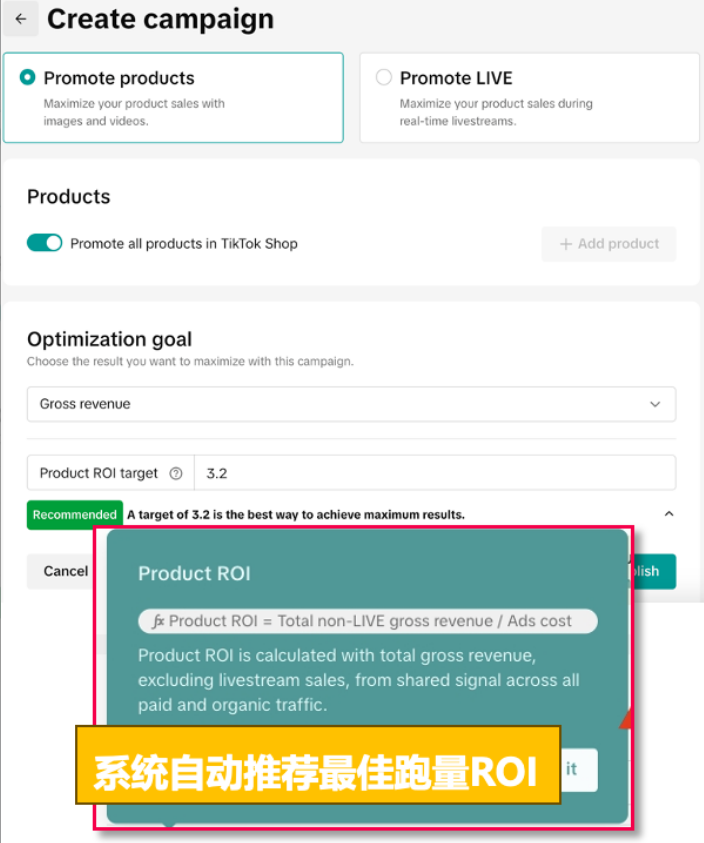The image size is (704, 843).
Task: Click the chevron icon on Gross revenue field
Action: point(655,404)
